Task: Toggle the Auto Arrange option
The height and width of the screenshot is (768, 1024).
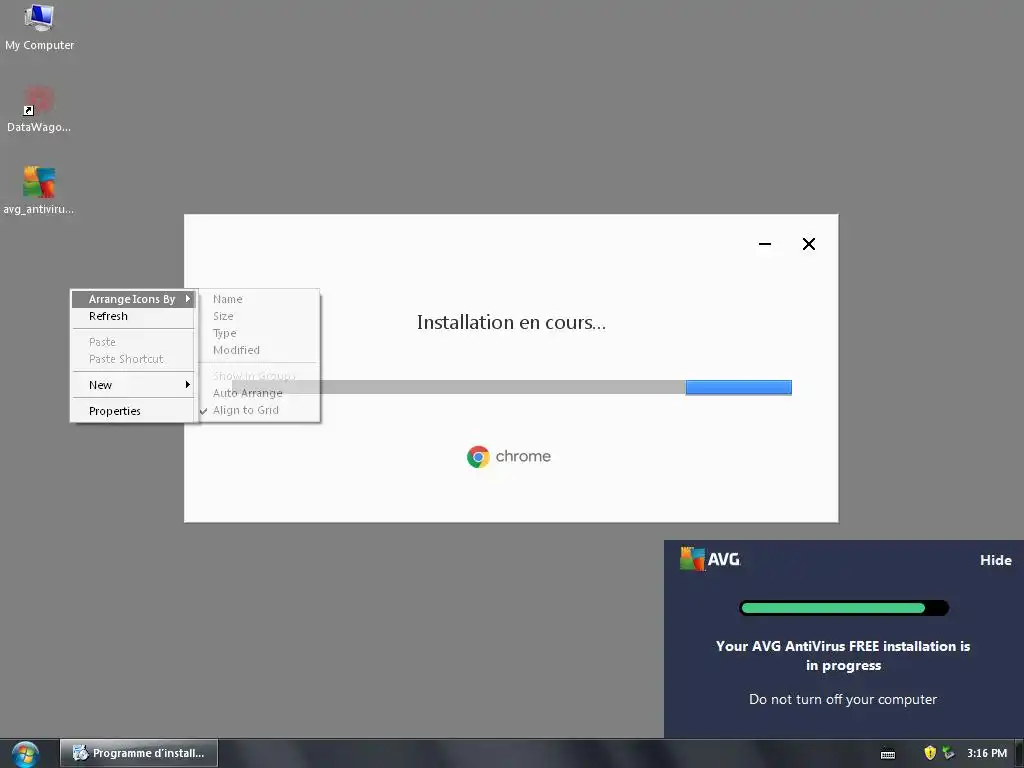Action: (259, 393)
